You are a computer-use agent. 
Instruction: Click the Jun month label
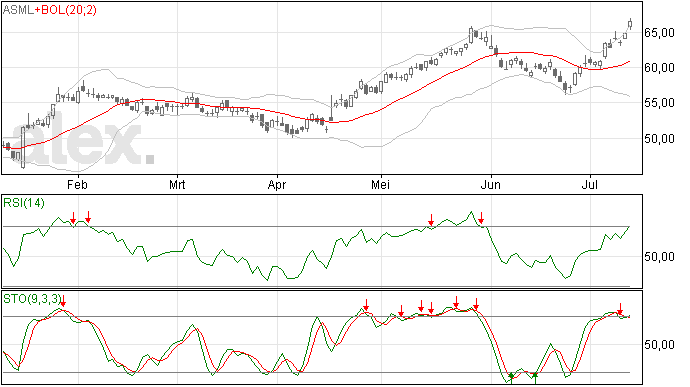click(490, 185)
